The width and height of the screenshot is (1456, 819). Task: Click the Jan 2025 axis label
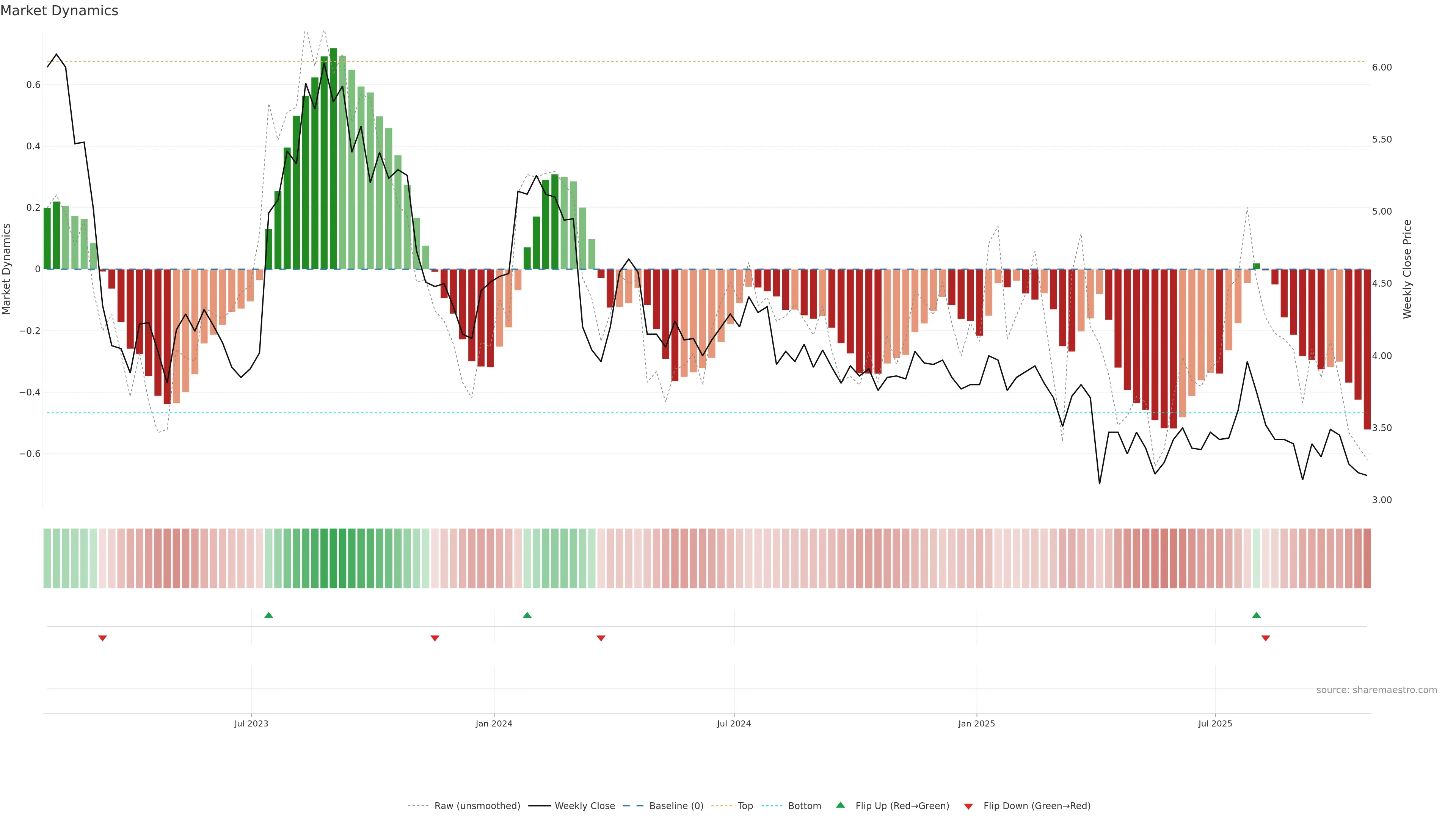point(976,723)
